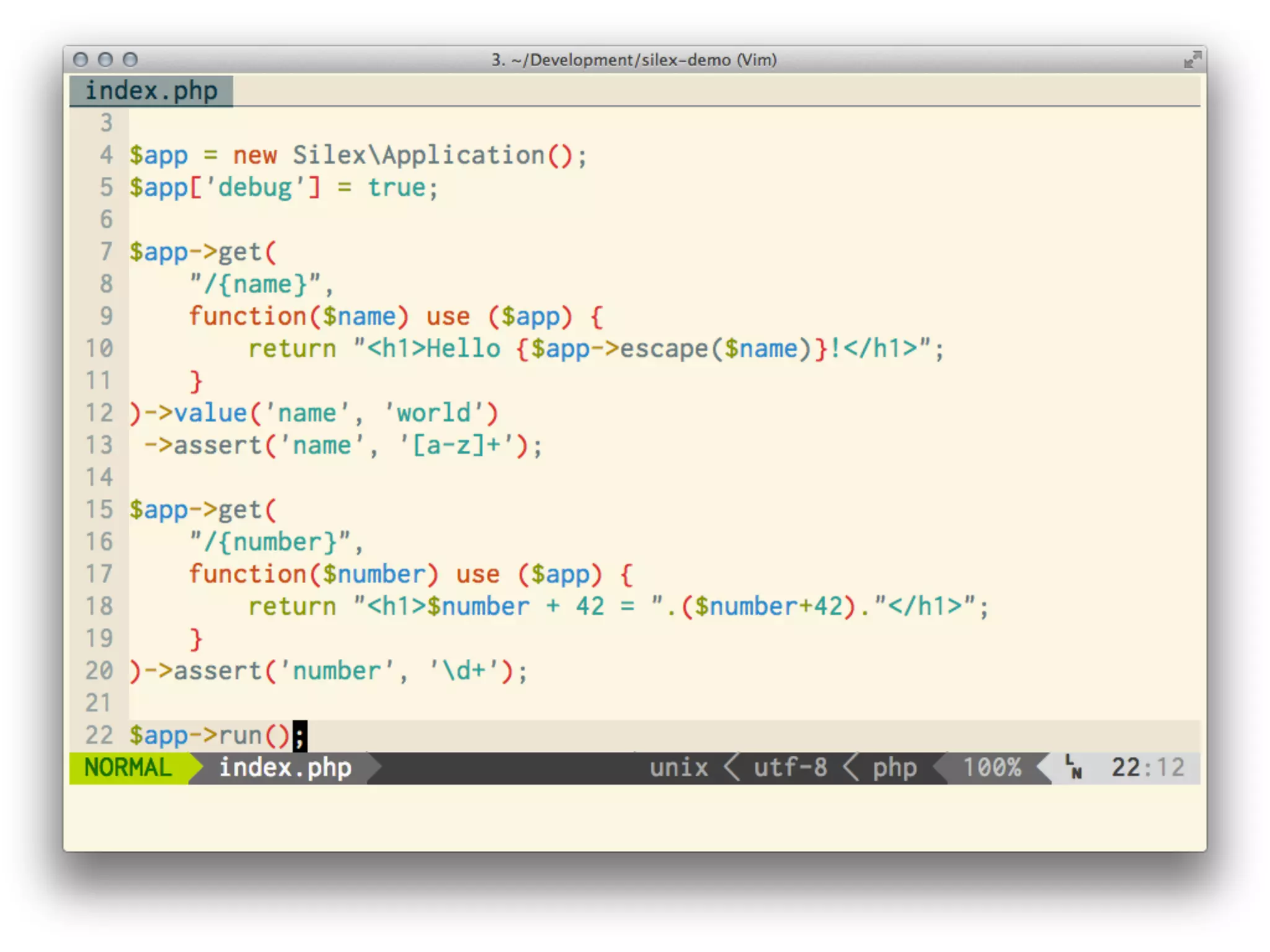This screenshot has height=952, width=1270.
Task: Place cursor on the word Silex\Application
Action: (x=419, y=155)
